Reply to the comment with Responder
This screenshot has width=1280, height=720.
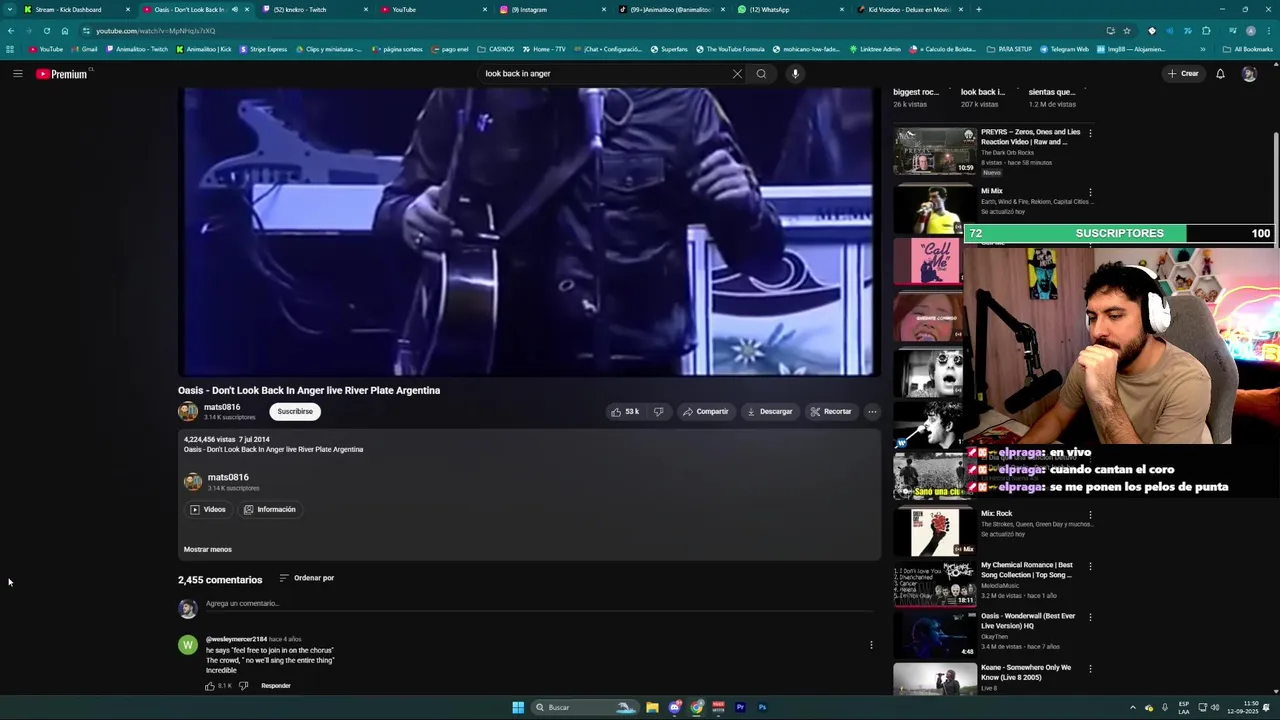(x=276, y=686)
